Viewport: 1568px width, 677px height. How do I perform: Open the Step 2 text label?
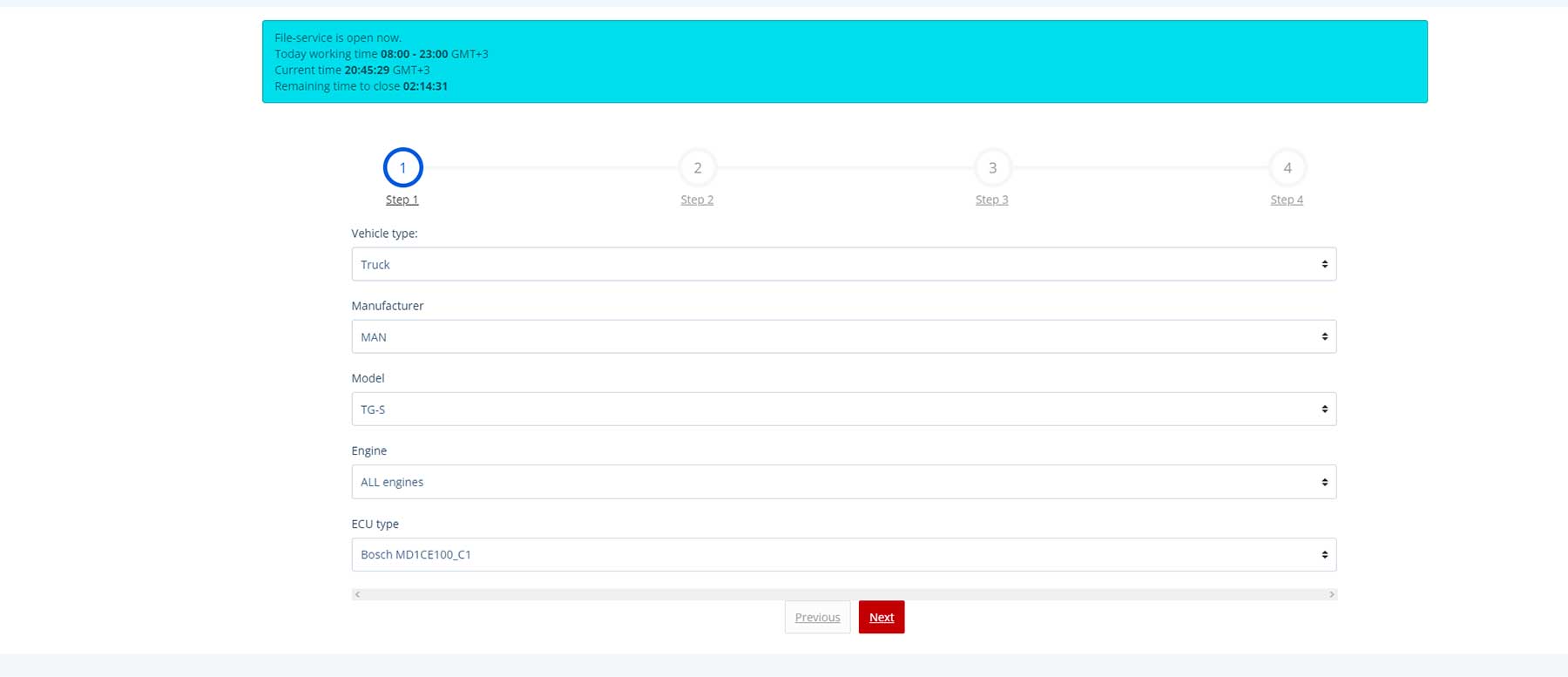(697, 200)
